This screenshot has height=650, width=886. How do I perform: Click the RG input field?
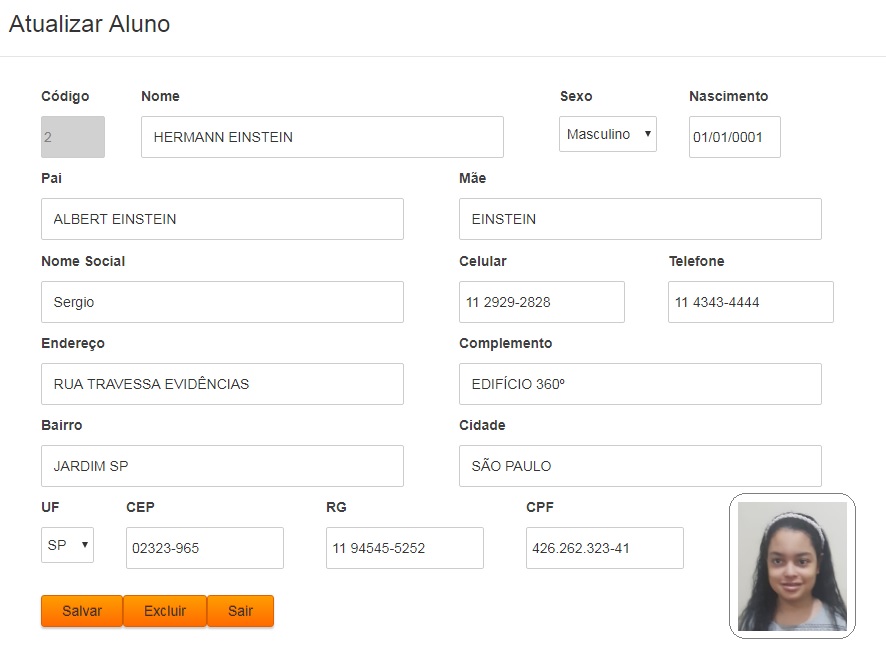pos(405,548)
